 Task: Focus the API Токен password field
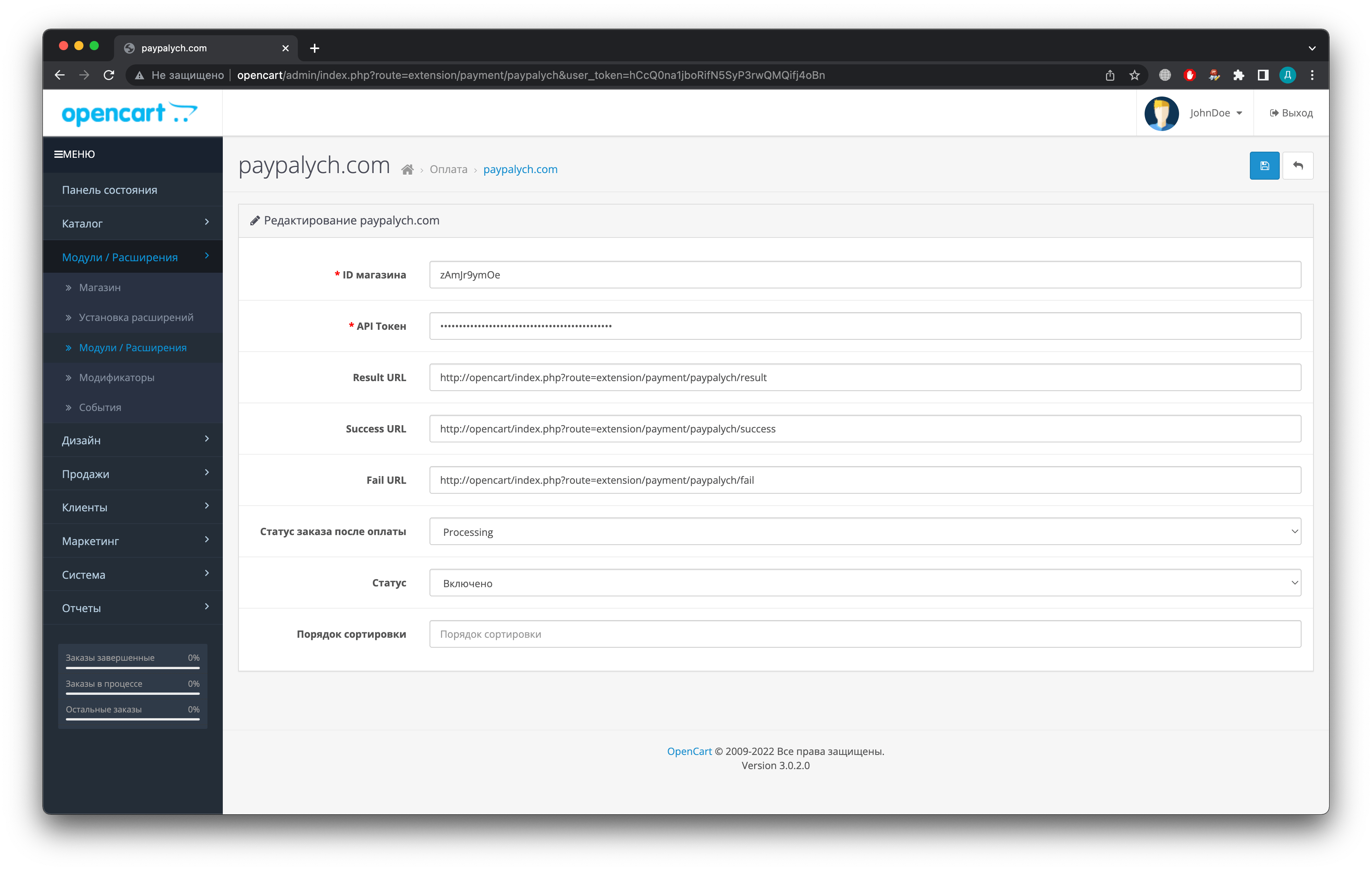click(865, 326)
